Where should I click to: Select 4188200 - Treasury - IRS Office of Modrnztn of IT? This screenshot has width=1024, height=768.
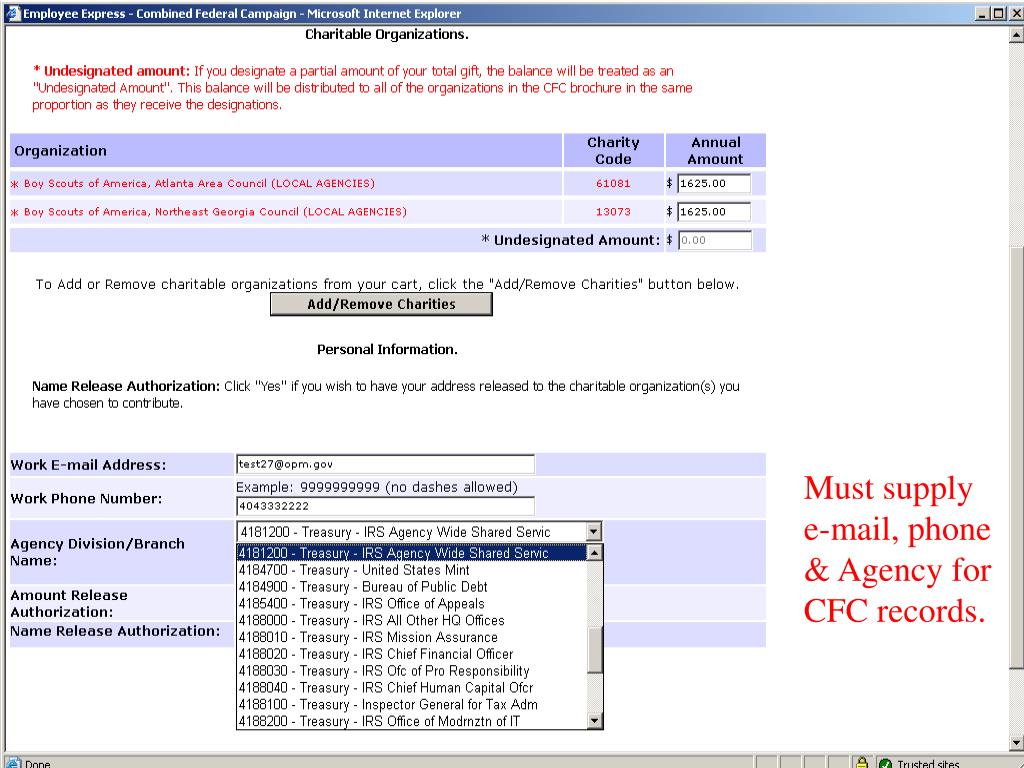click(x=411, y=722)
